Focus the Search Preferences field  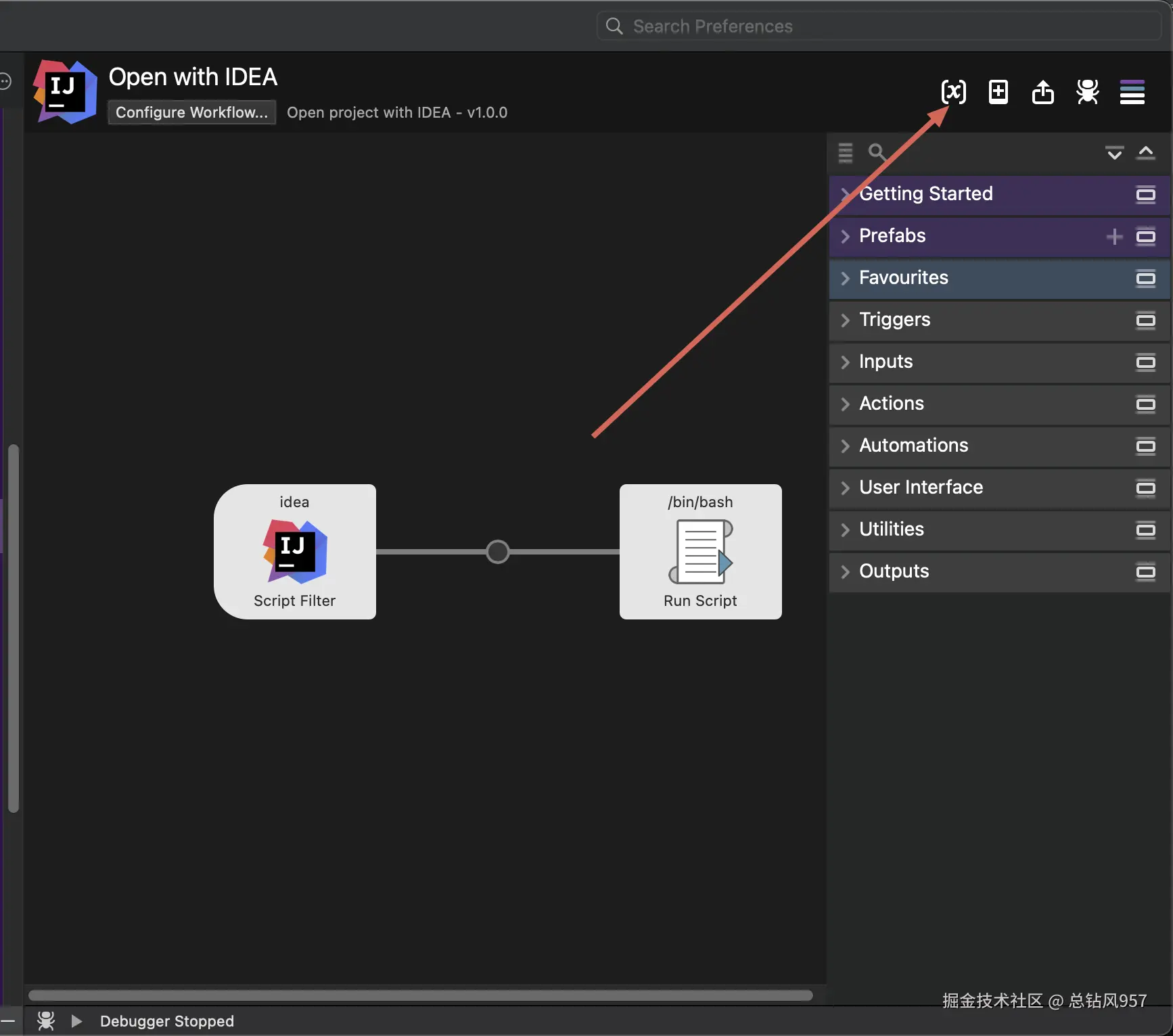pos(879,26)
